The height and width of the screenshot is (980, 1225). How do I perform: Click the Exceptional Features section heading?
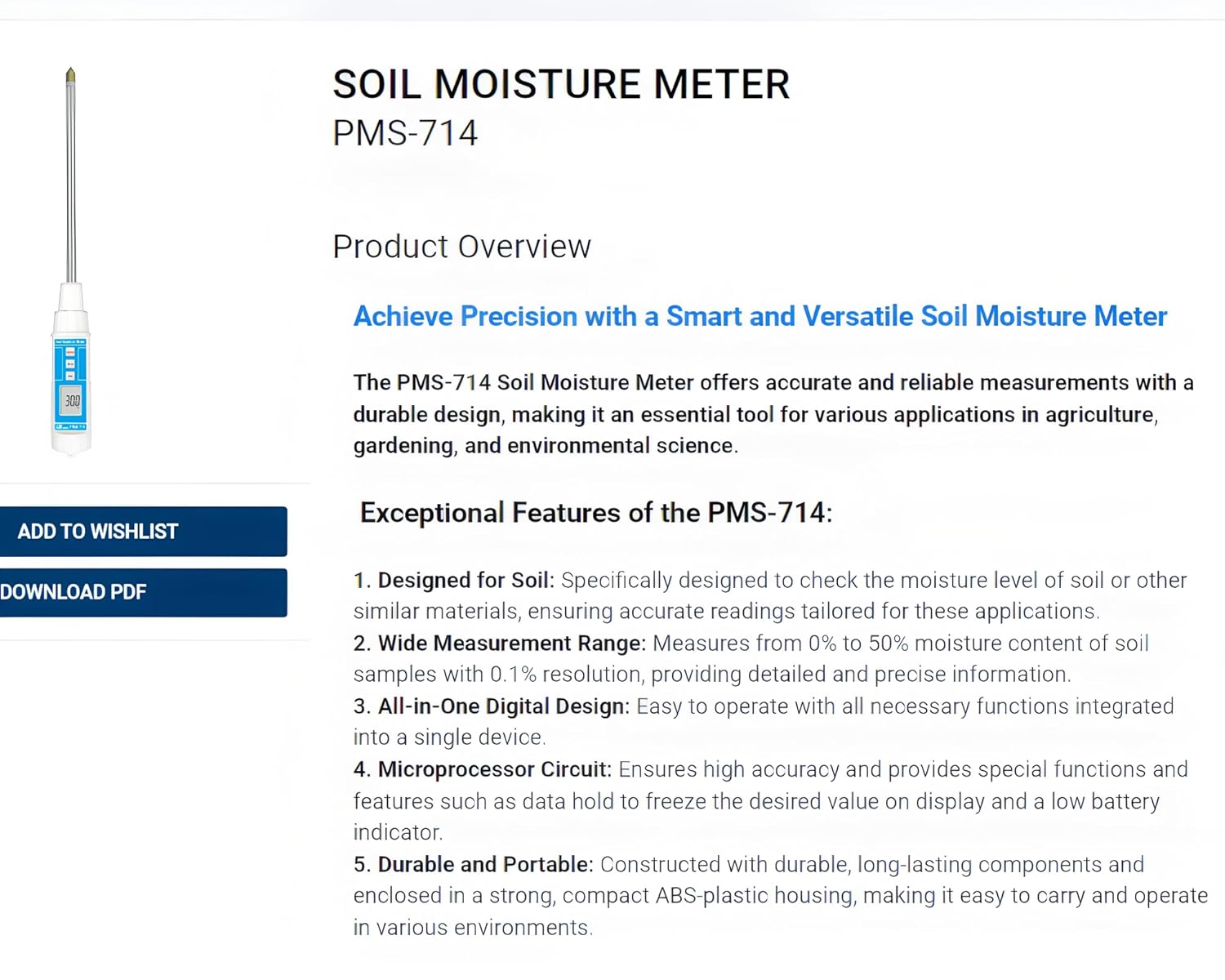coord(595,512)
